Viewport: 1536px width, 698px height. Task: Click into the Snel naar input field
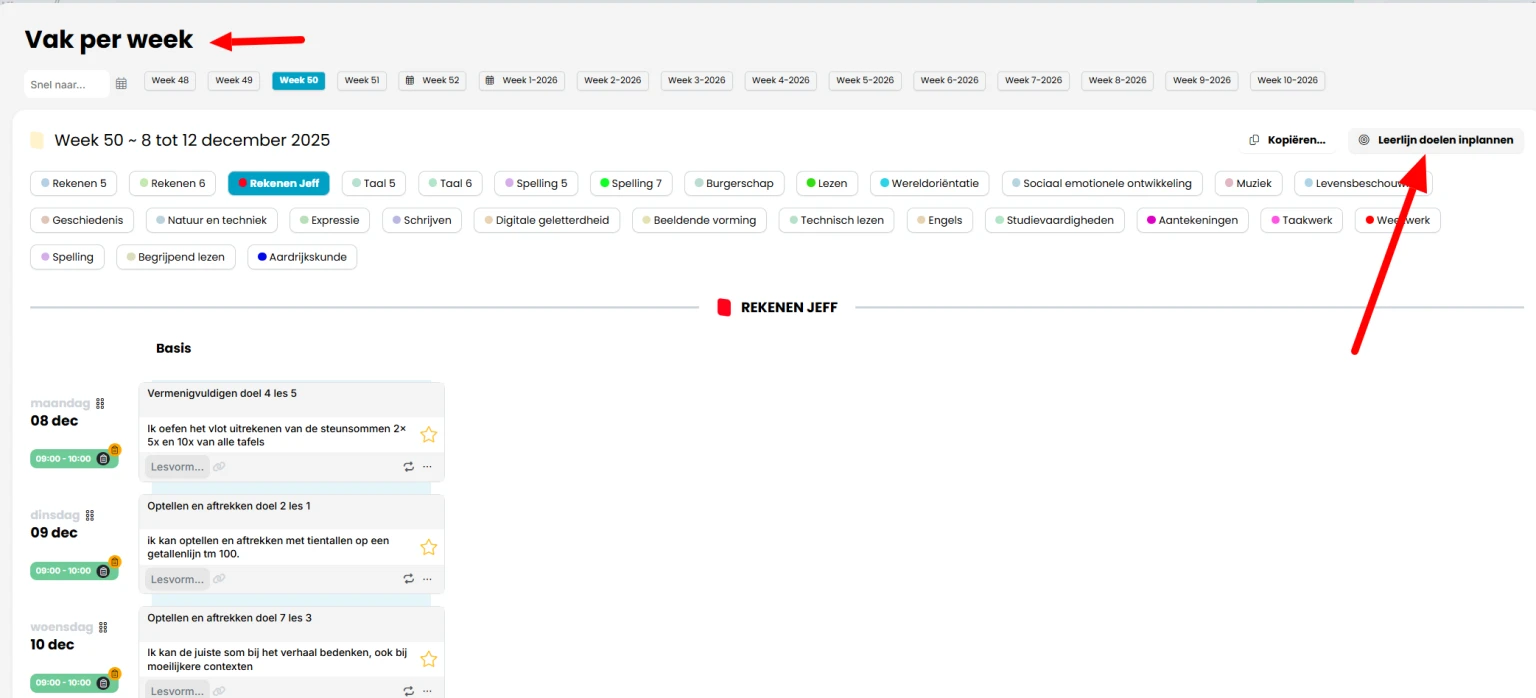(66, 84)
